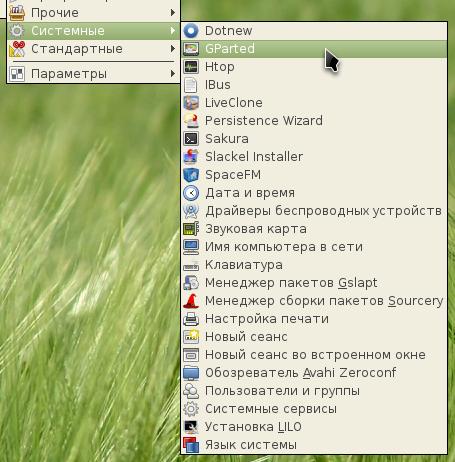Image resolution: width=455 pixels, height=462 pixels.
Task: Open Persistence Wizard entry
Action: pos(314,121)
